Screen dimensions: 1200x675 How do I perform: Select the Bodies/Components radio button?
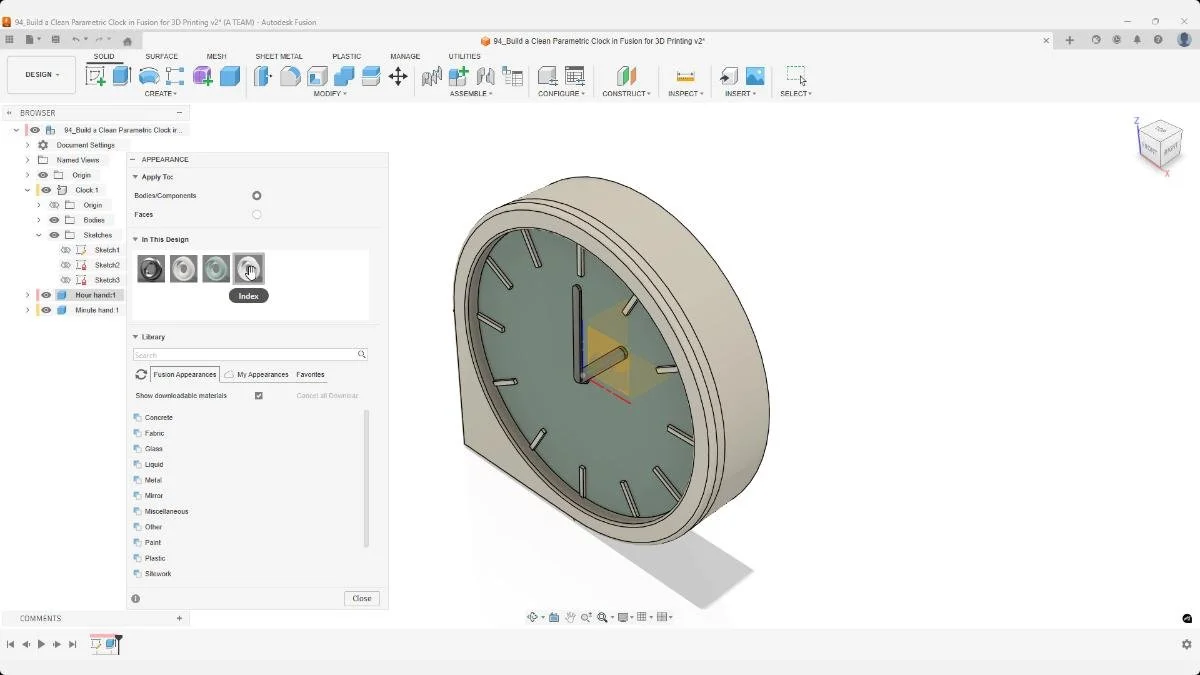256,195
